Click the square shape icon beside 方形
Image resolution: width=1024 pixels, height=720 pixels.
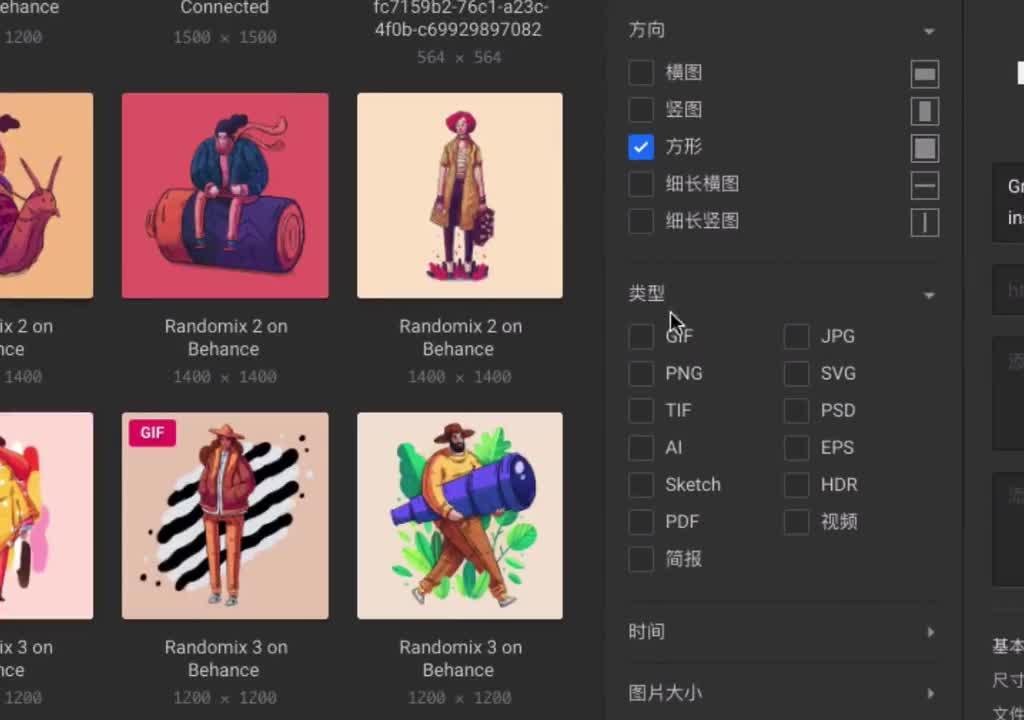(x=924, y=147)
